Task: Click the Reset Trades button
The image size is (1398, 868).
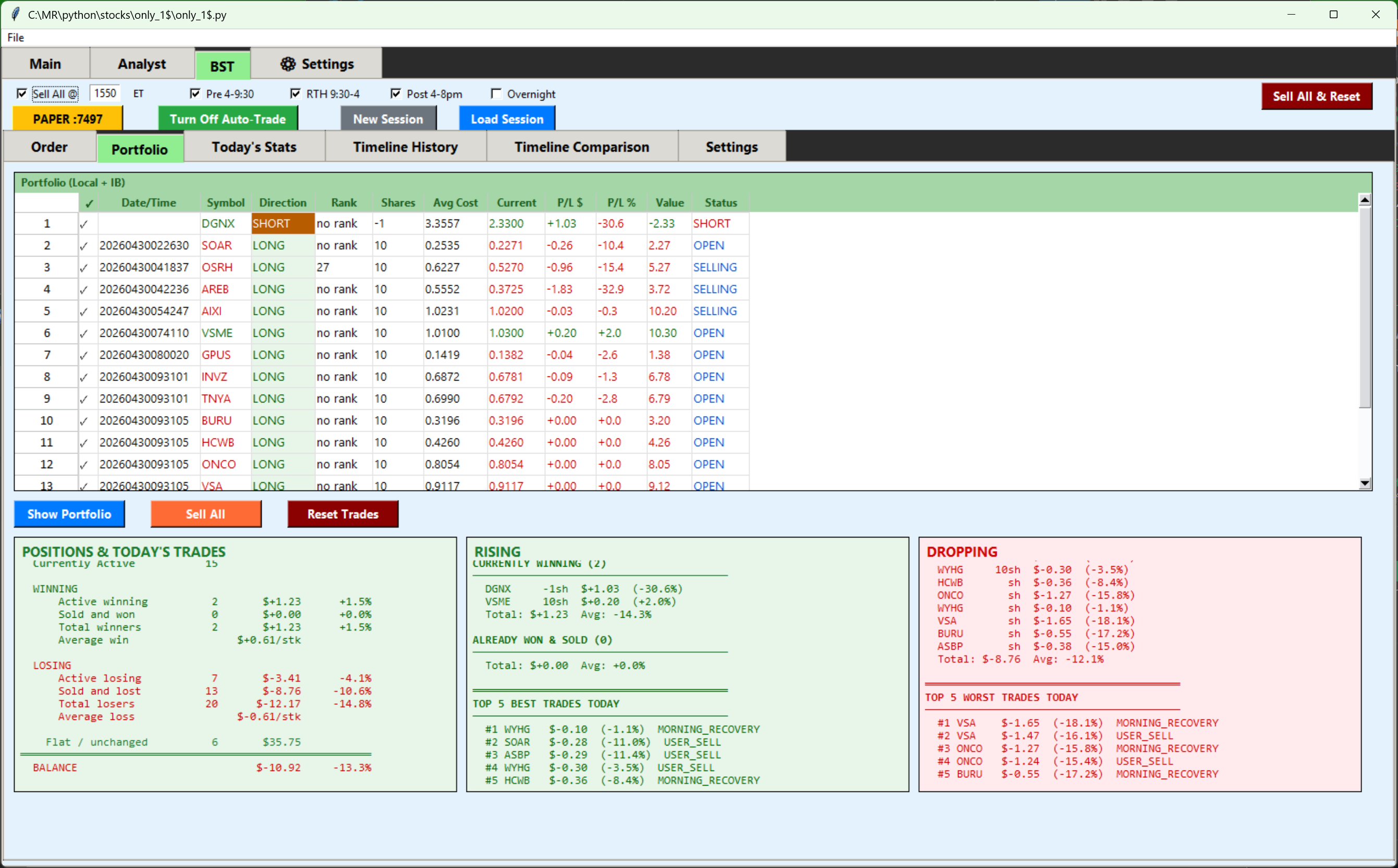Action: click(x=342, y=514)
